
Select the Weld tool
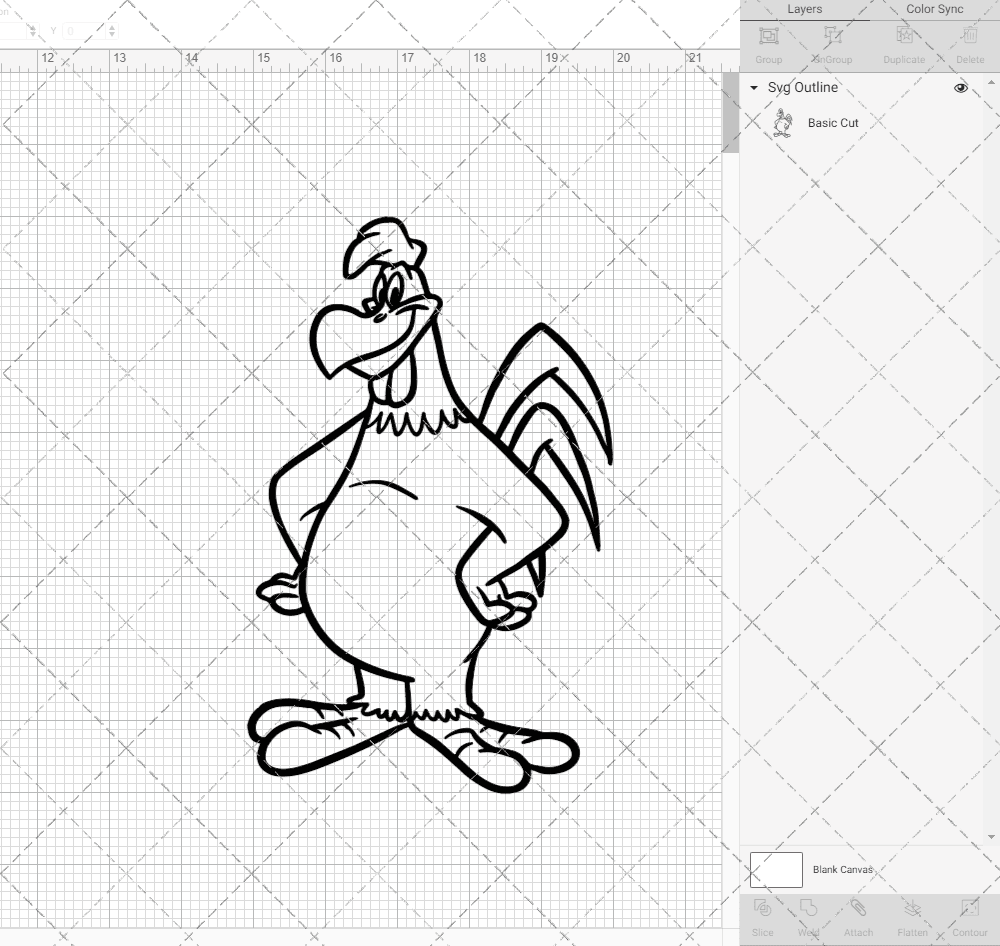[x=808, y=908]
